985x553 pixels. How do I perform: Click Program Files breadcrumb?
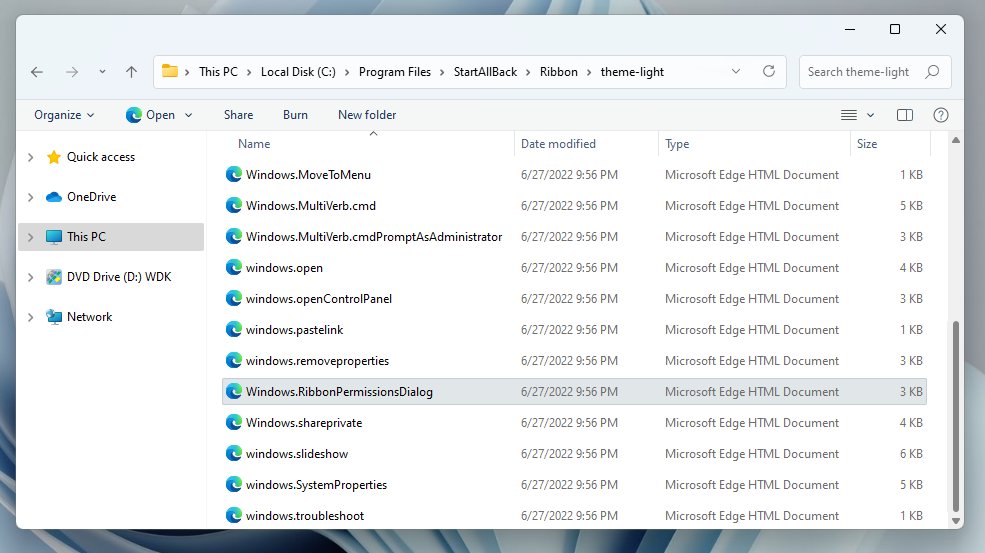coord(395,72)
